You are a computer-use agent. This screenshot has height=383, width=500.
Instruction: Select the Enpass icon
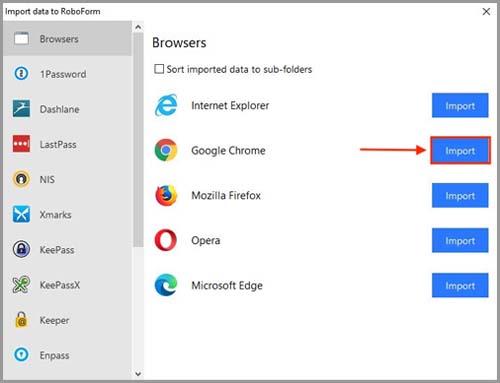pos(21,355)
